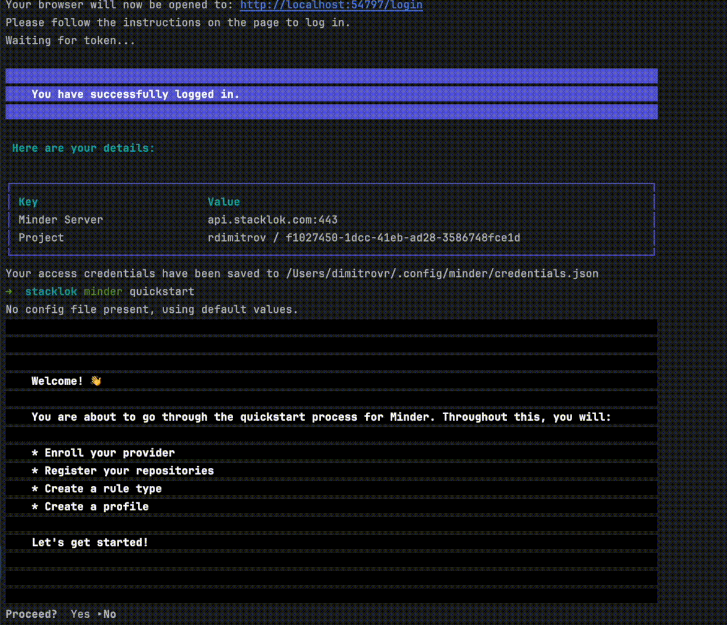Click the credentials.json path line
The height and width of the screenshot is (625, 727).
tap(302, 274)
